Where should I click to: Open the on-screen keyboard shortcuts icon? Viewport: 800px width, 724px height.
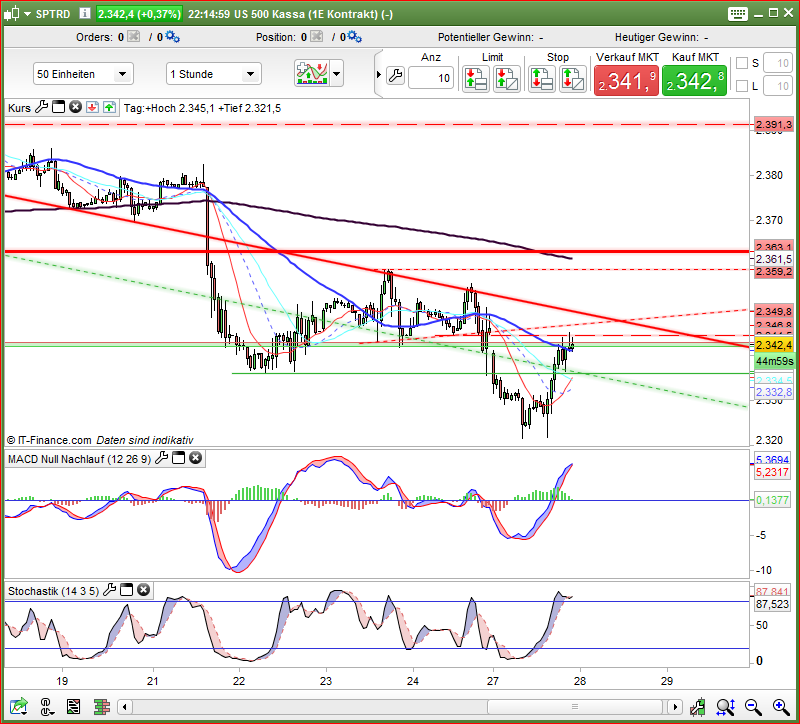(x=738, y=14)
